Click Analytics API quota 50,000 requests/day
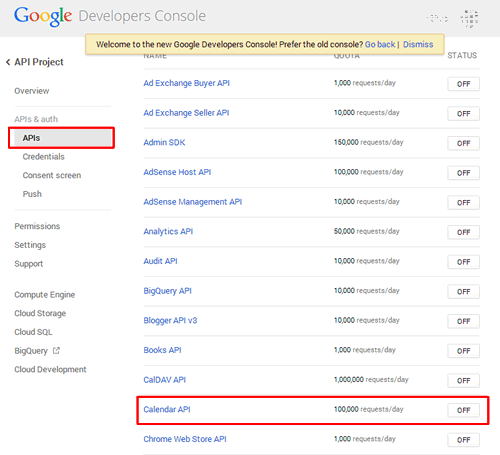The image size is (500, 455). click(367, 231)
